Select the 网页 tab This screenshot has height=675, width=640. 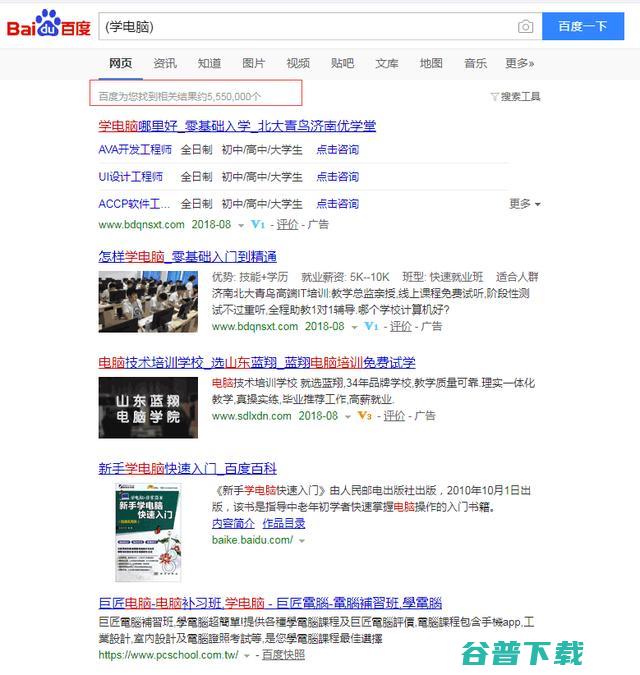click(121, 63)
